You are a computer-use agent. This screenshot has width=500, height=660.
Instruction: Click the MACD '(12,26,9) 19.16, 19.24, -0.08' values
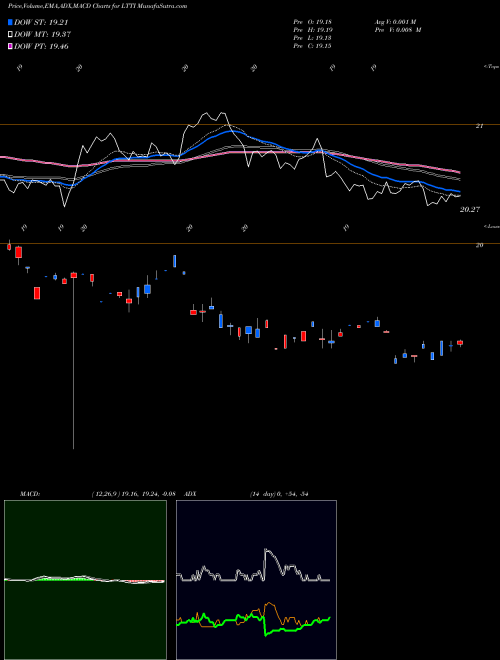tap(133, 494)
